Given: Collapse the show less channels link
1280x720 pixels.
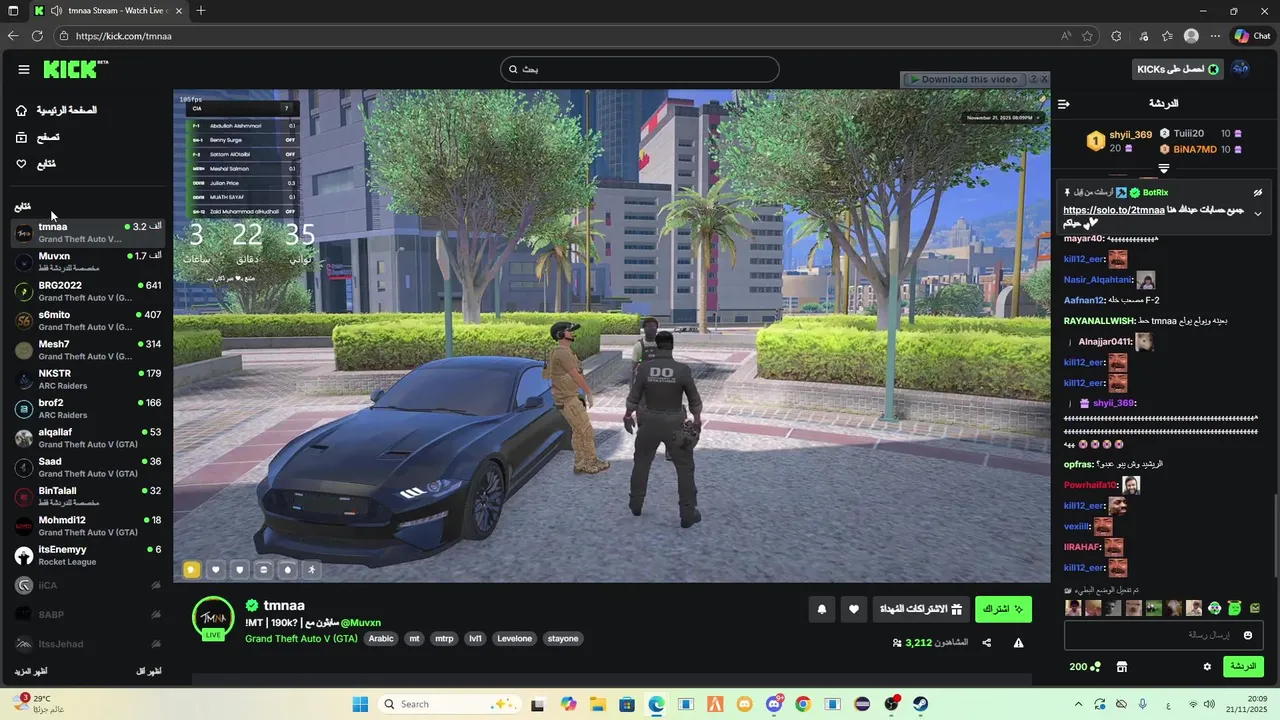Looking at the screenshot, I should coord(148,671).
